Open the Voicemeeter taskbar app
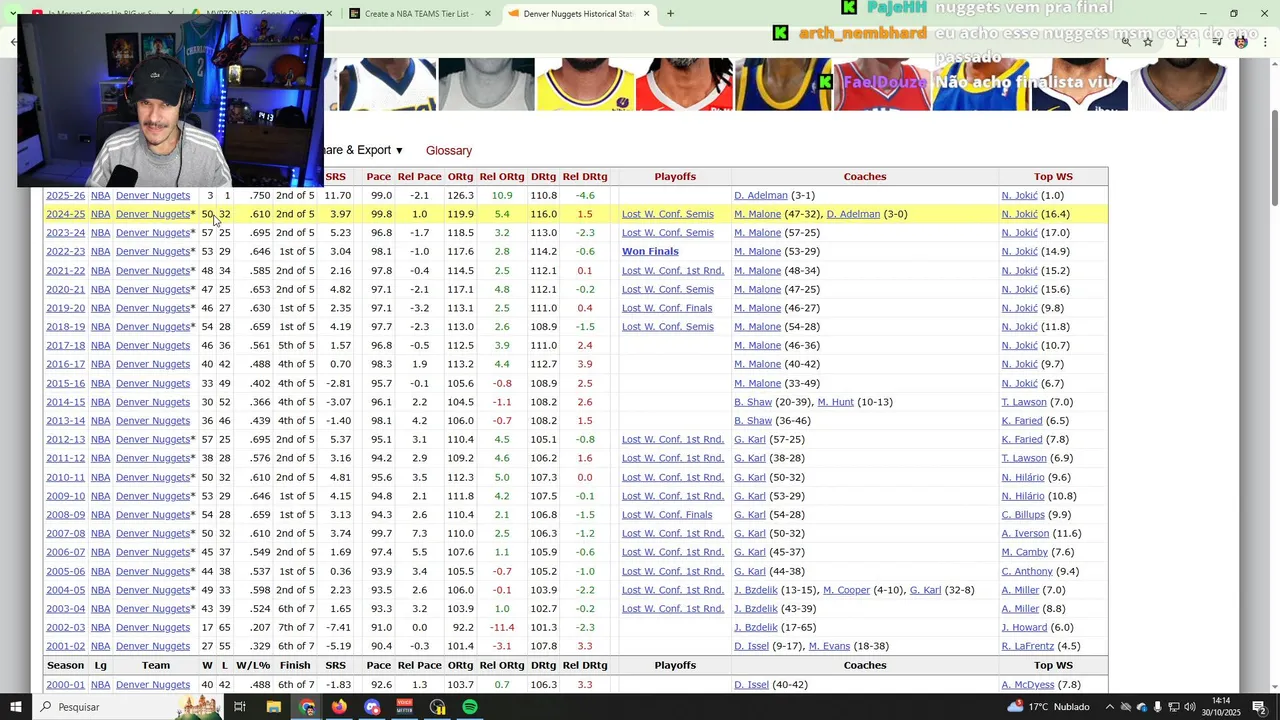 tap(405, 707)
